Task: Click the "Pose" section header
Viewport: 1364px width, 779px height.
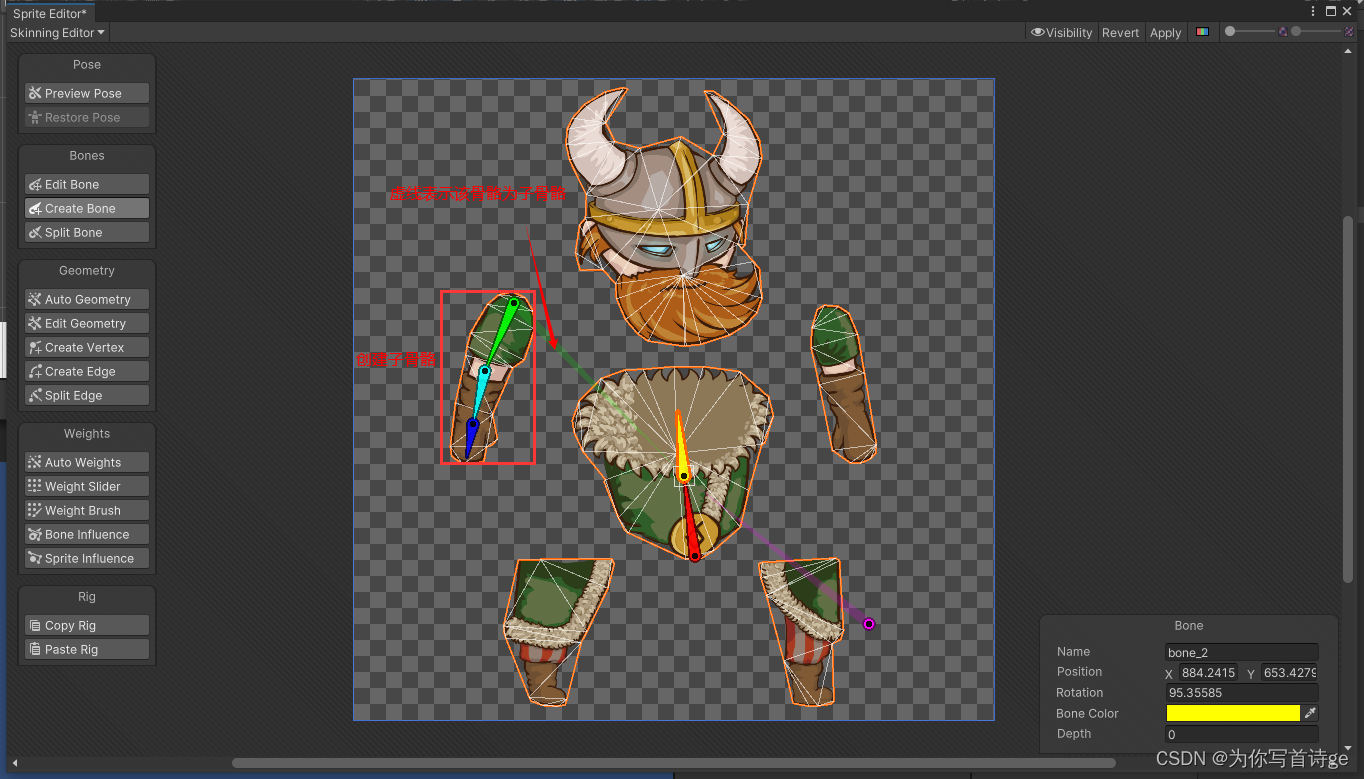Action: 87,64
